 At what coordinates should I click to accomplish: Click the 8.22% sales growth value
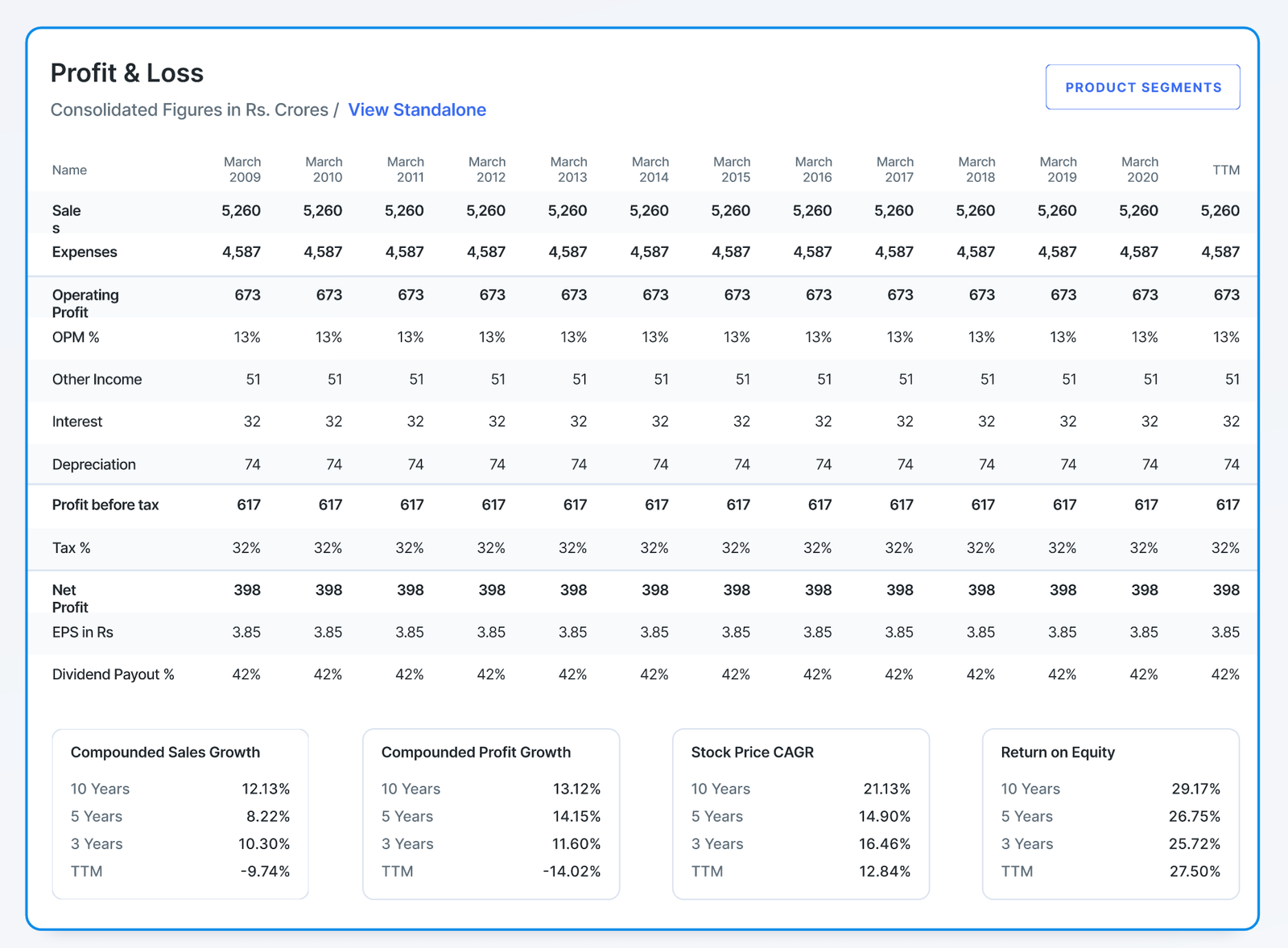tap(268, 816)
